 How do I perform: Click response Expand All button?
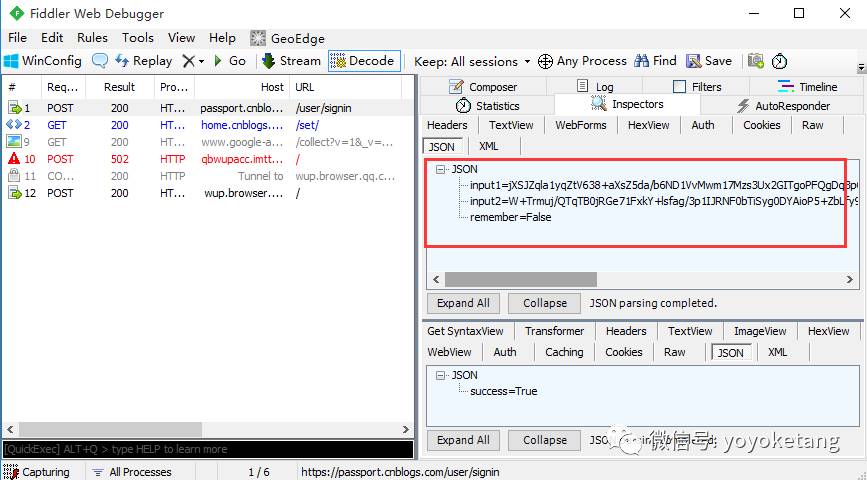tap(463, 440)
